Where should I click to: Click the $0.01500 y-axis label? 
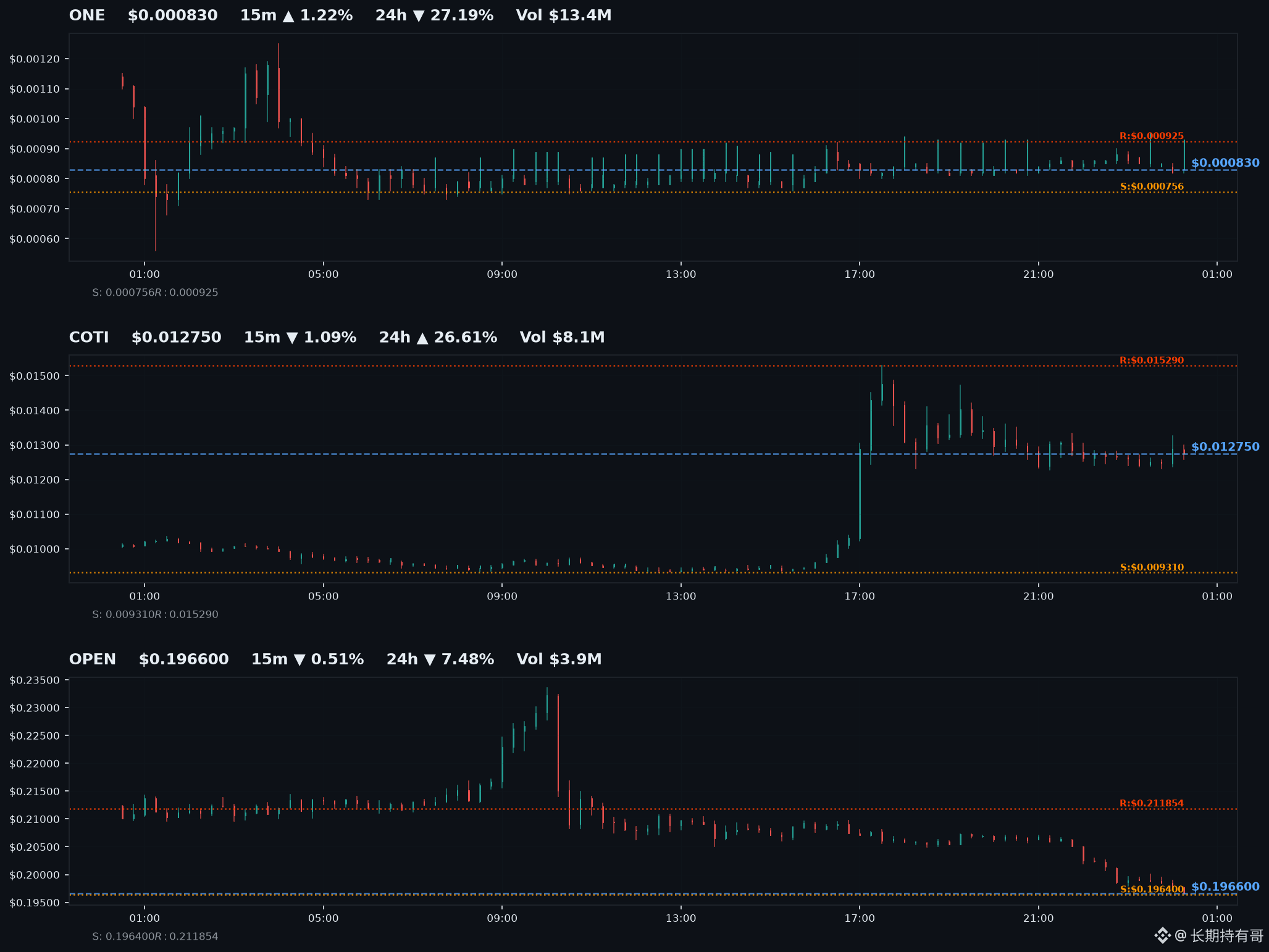(35, 377)
